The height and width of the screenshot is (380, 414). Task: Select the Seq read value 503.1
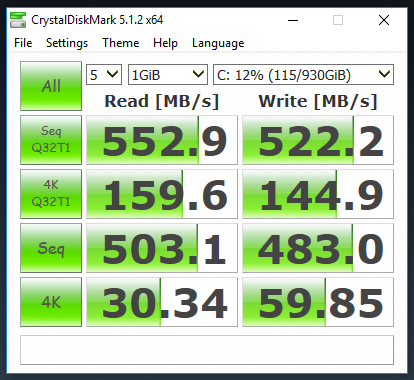[x=162, y=248]
